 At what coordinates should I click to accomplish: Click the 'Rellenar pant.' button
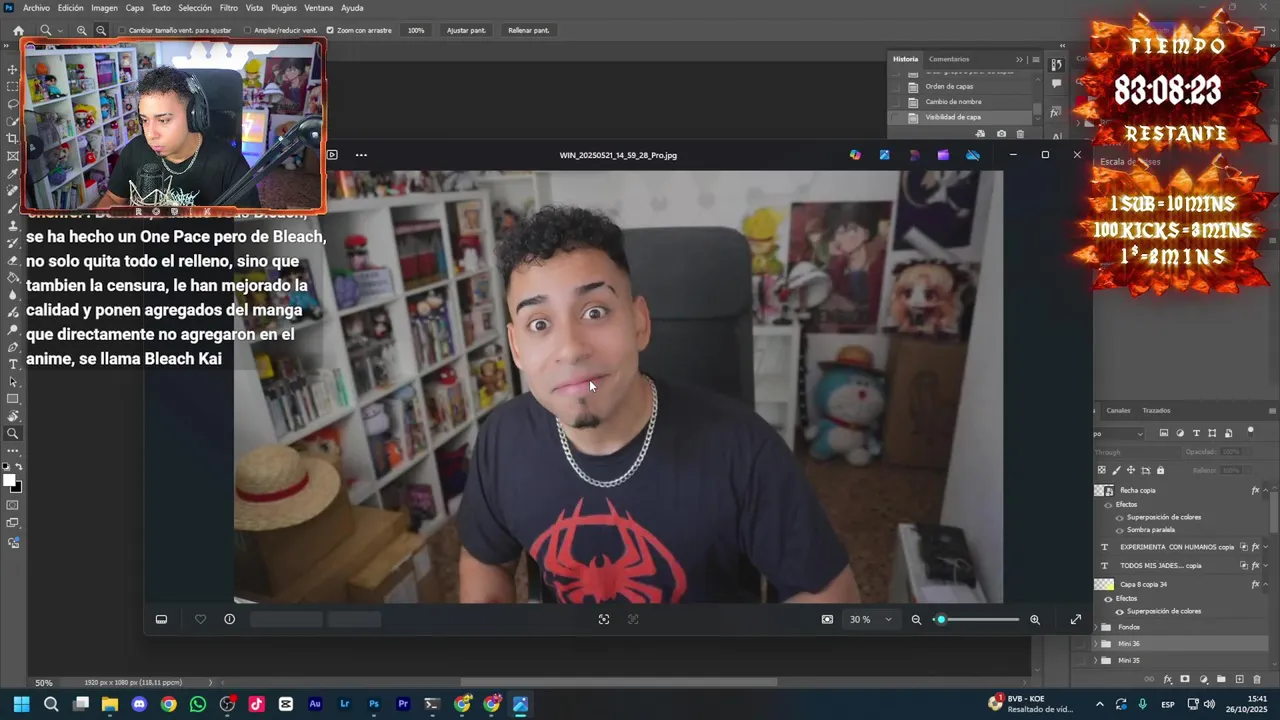(529, 30)
